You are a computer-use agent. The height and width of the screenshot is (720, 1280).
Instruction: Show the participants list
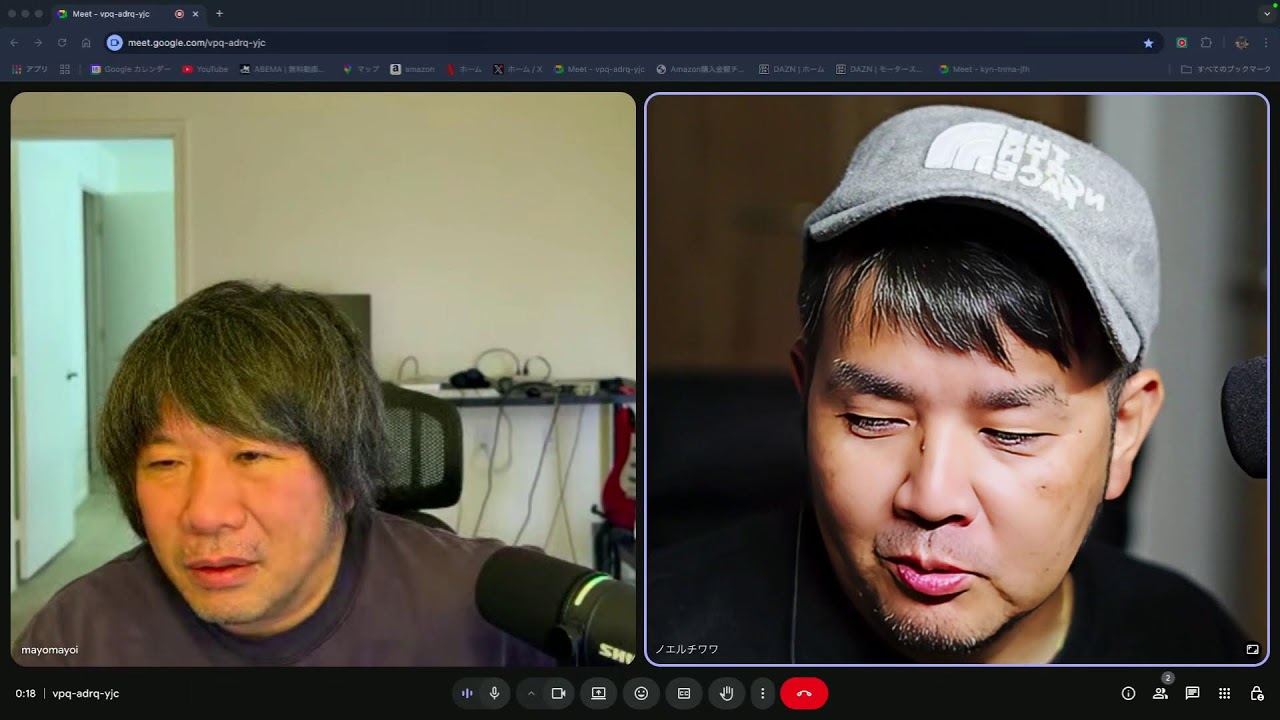(1160, 693)
